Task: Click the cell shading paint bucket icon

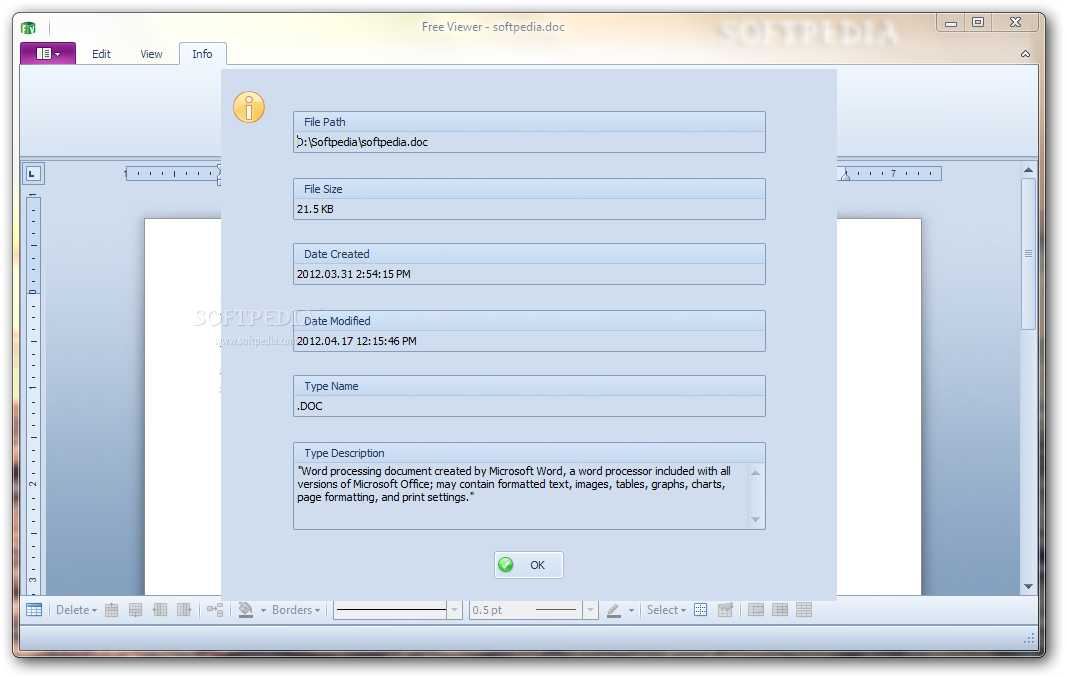Action: (x=245, y=610)
